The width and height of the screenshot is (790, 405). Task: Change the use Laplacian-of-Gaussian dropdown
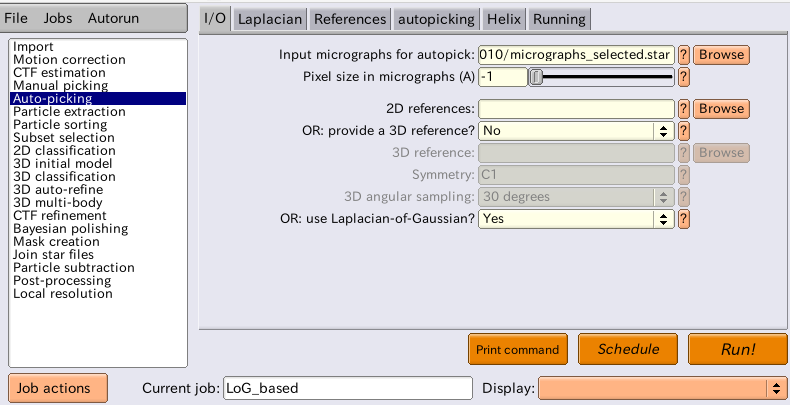click(576, 219)
